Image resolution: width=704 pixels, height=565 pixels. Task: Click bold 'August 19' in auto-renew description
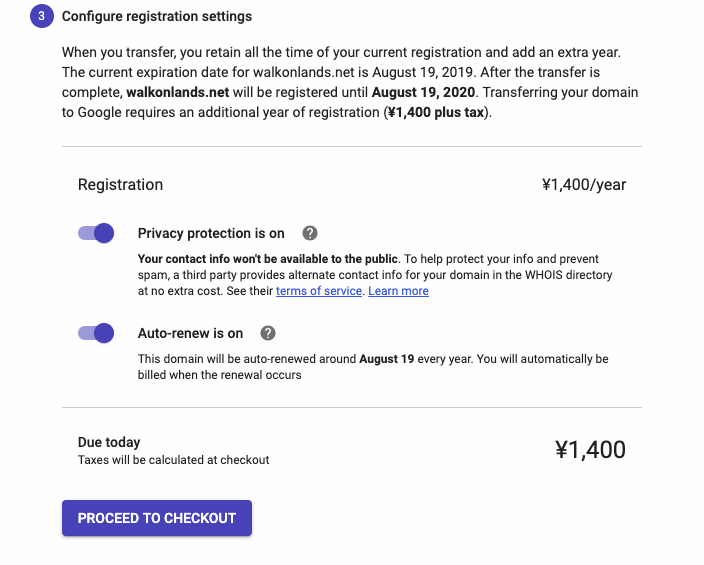(387, 359)
